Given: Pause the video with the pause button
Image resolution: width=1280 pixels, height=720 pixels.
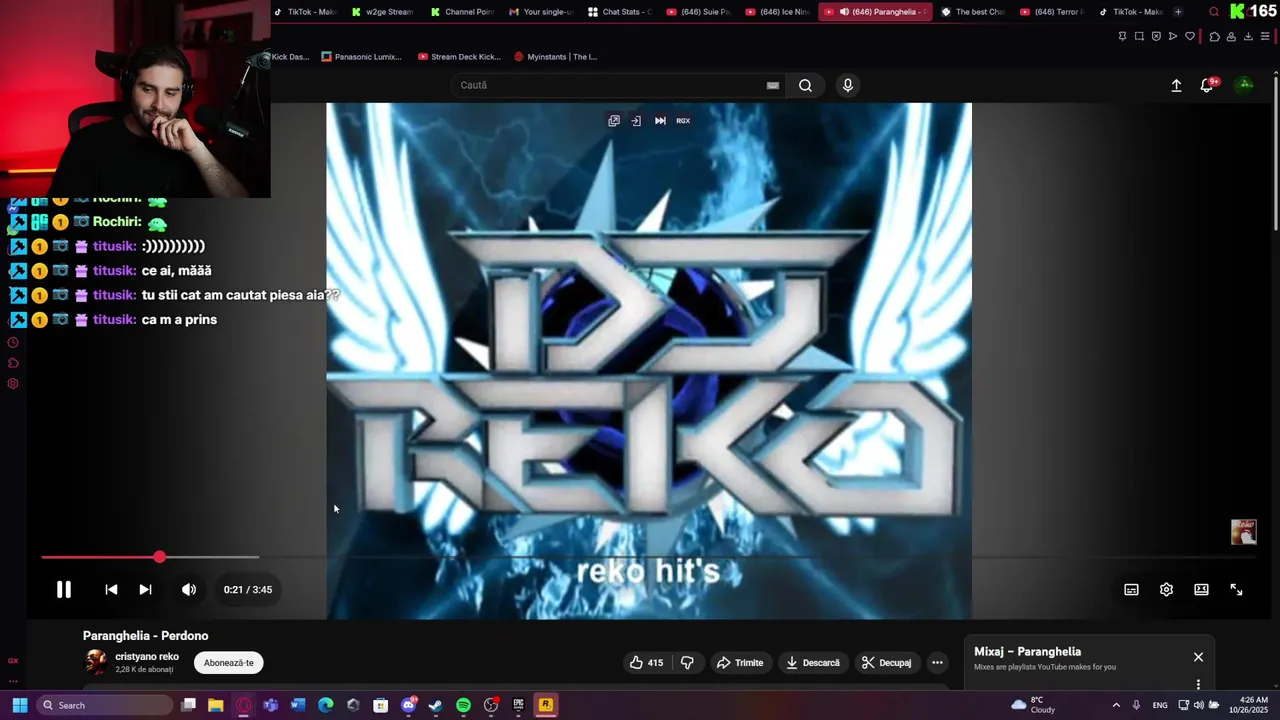Looking at the screenshot, I should click(63, 590).
